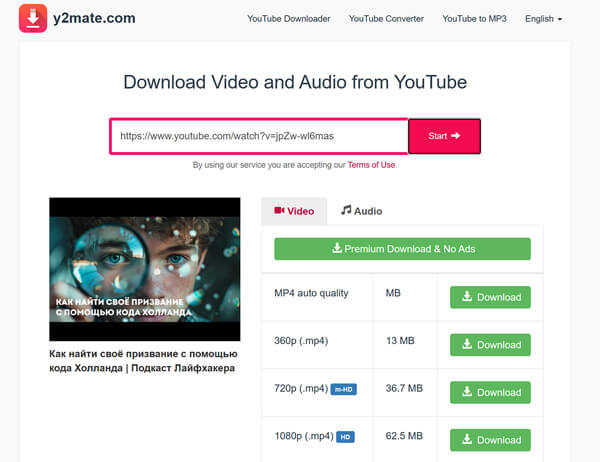600x462 pixels.
Task: Click the video title text under thumbnail
Action: coord(143,361)
